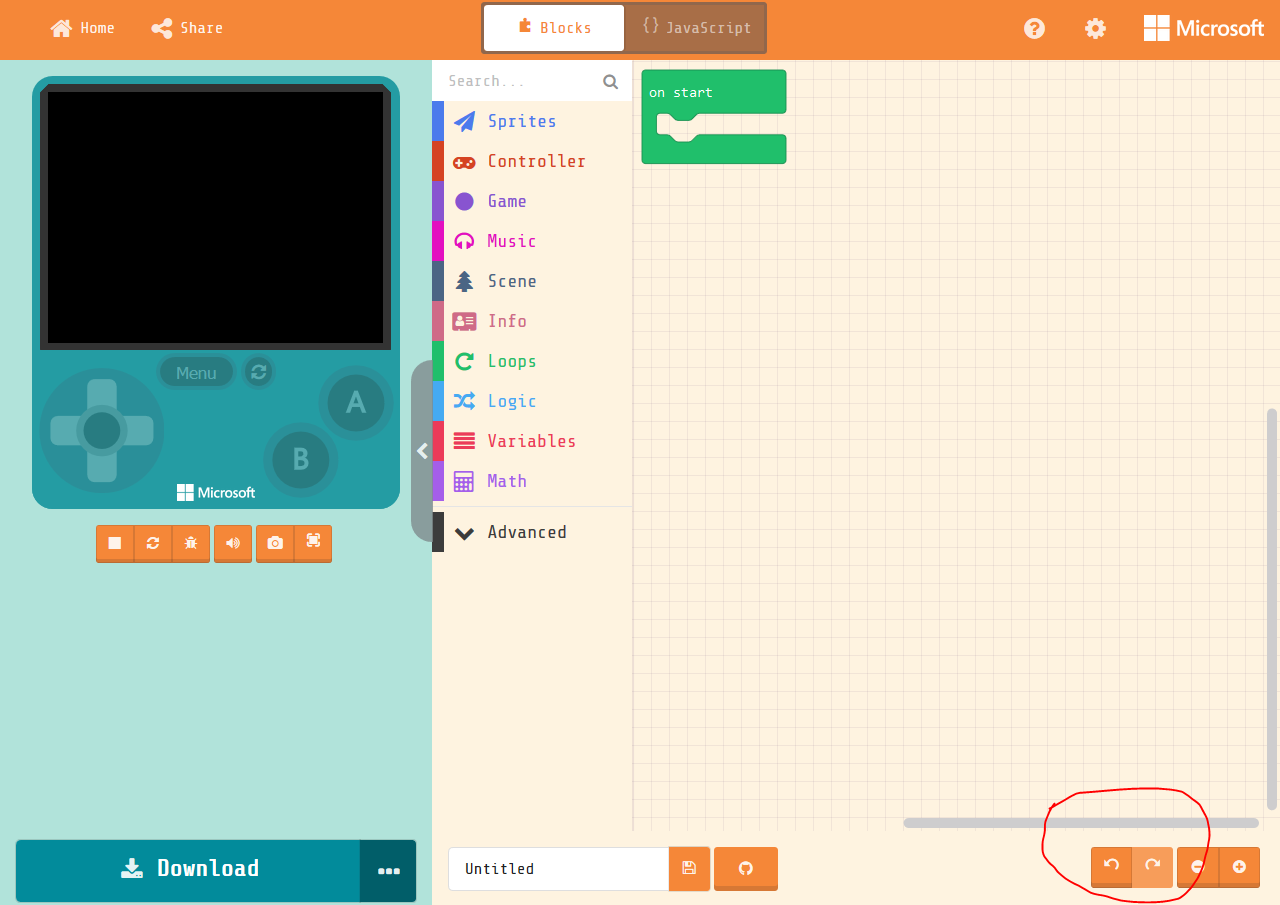Image resolution: width=1280 pixels, height=905 pixels.
Task: Click the project name field
Action: 558,868
